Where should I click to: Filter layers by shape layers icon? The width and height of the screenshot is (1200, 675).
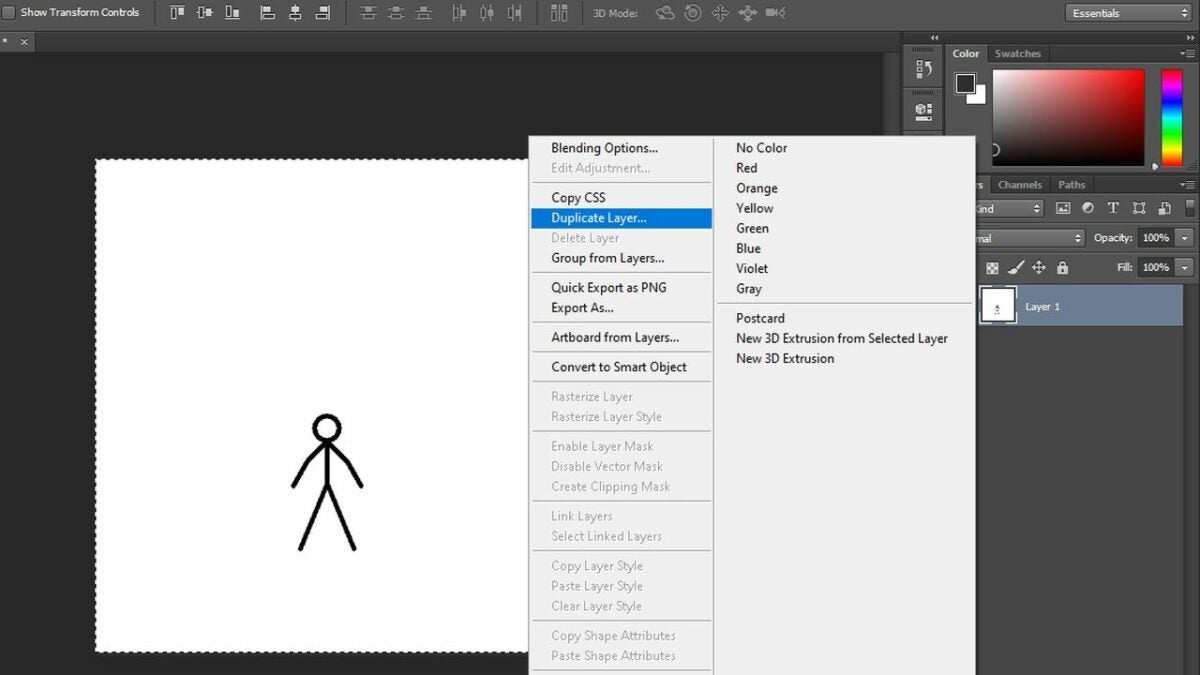(1139, 208)
